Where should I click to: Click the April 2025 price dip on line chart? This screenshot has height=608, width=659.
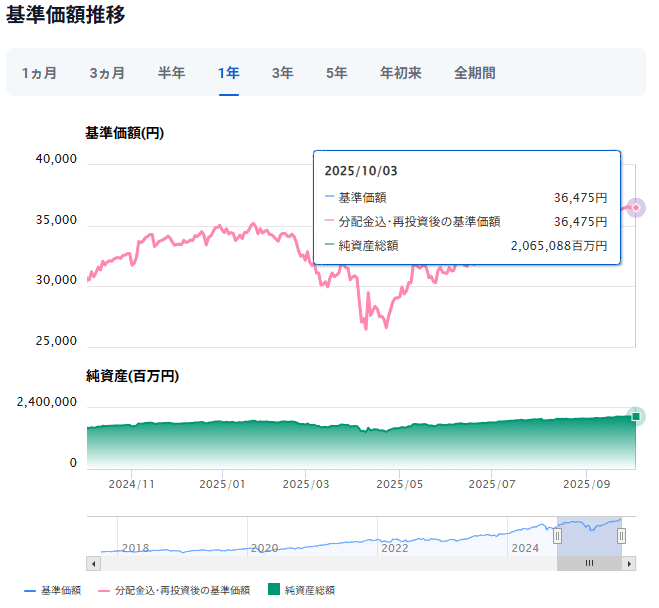tap(364, 326)
